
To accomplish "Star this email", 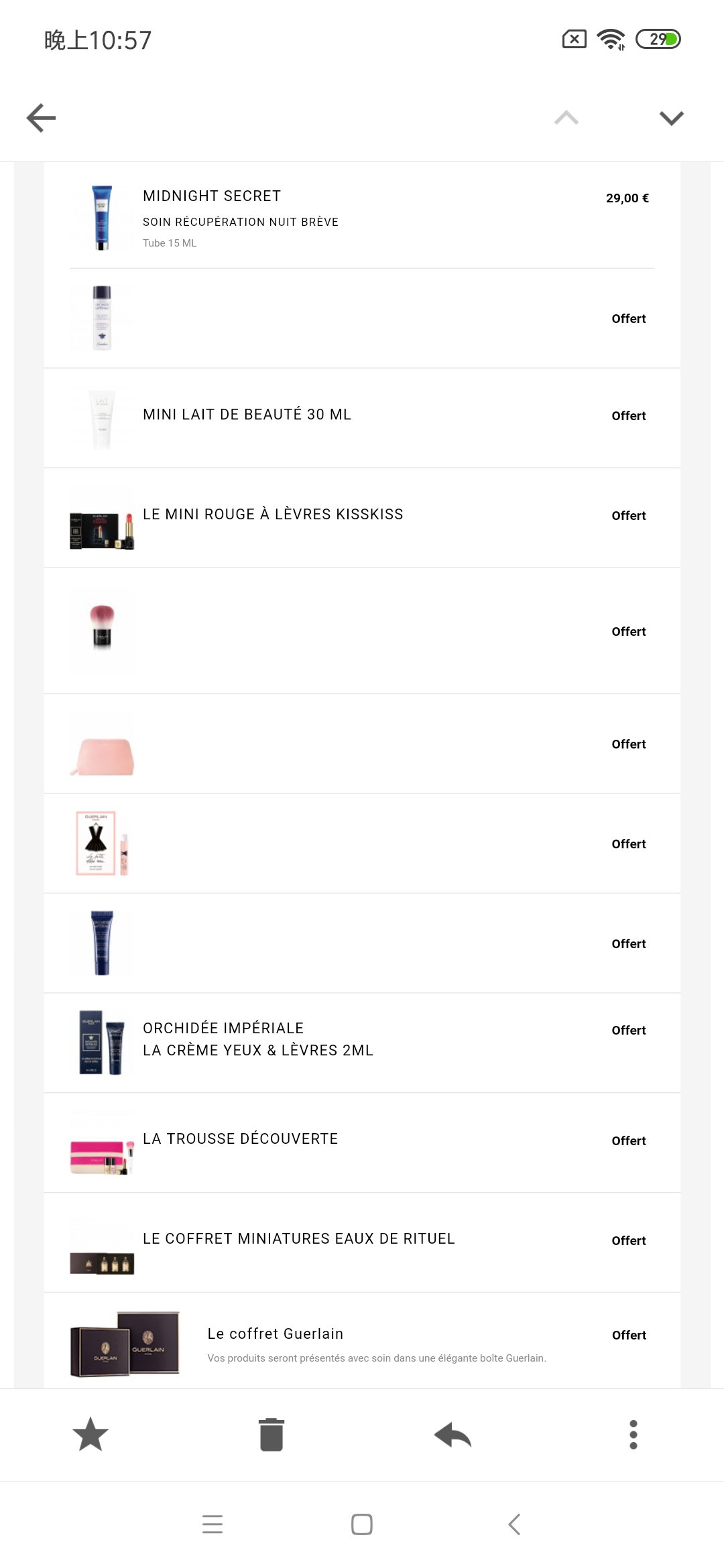I will tap(90, 1435).
